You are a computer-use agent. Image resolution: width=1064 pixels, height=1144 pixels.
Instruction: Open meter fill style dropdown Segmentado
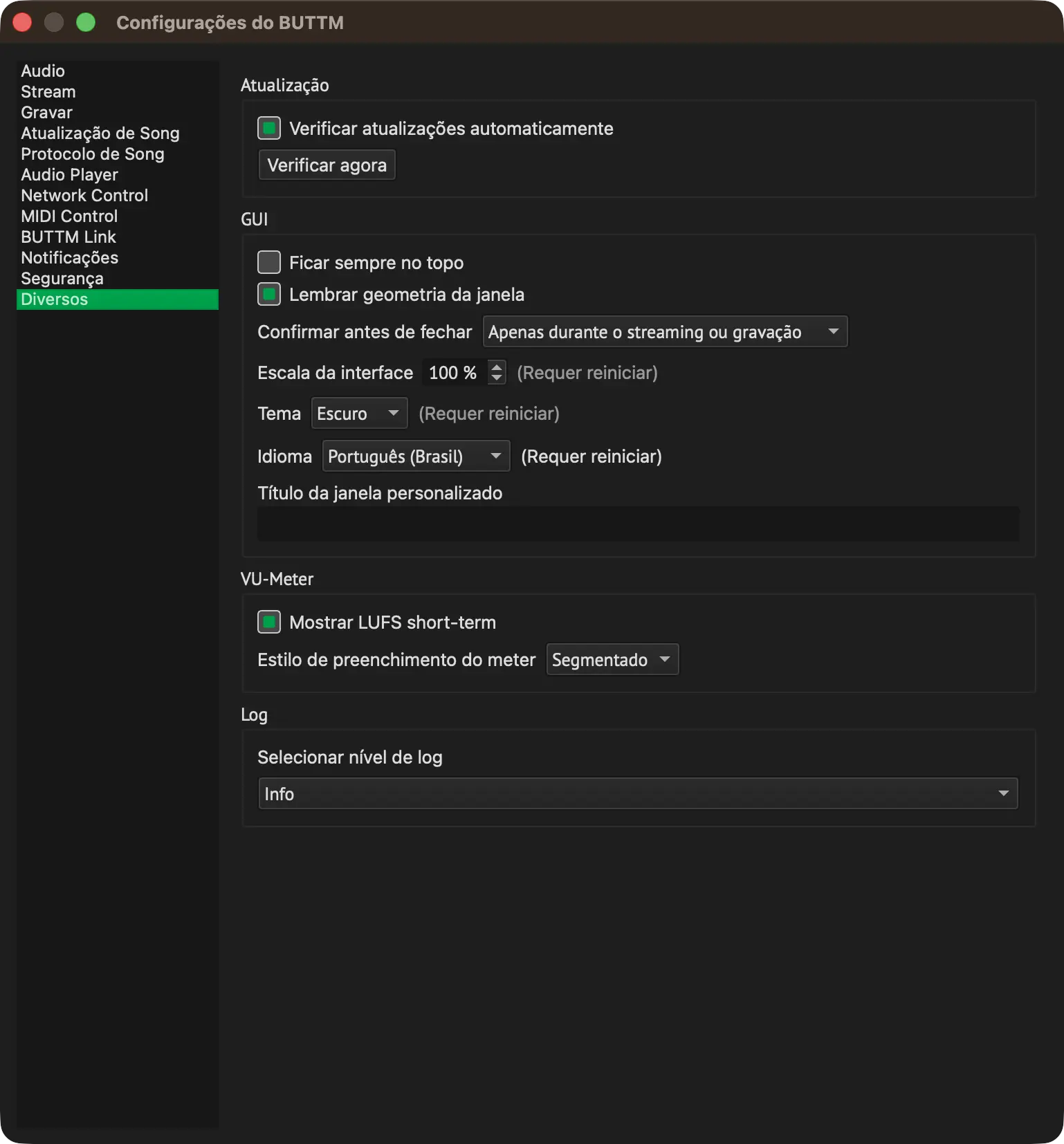point(613,660)
